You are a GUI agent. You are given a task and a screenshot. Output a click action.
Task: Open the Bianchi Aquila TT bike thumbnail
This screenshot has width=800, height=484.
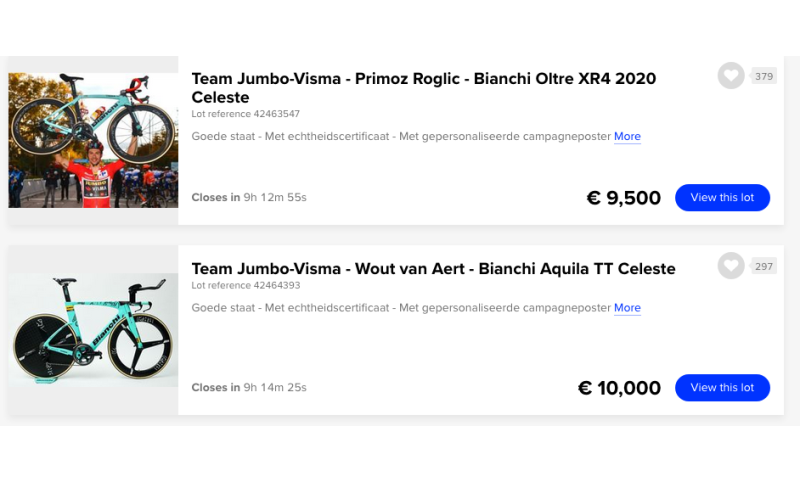click(x=93, y=329)
